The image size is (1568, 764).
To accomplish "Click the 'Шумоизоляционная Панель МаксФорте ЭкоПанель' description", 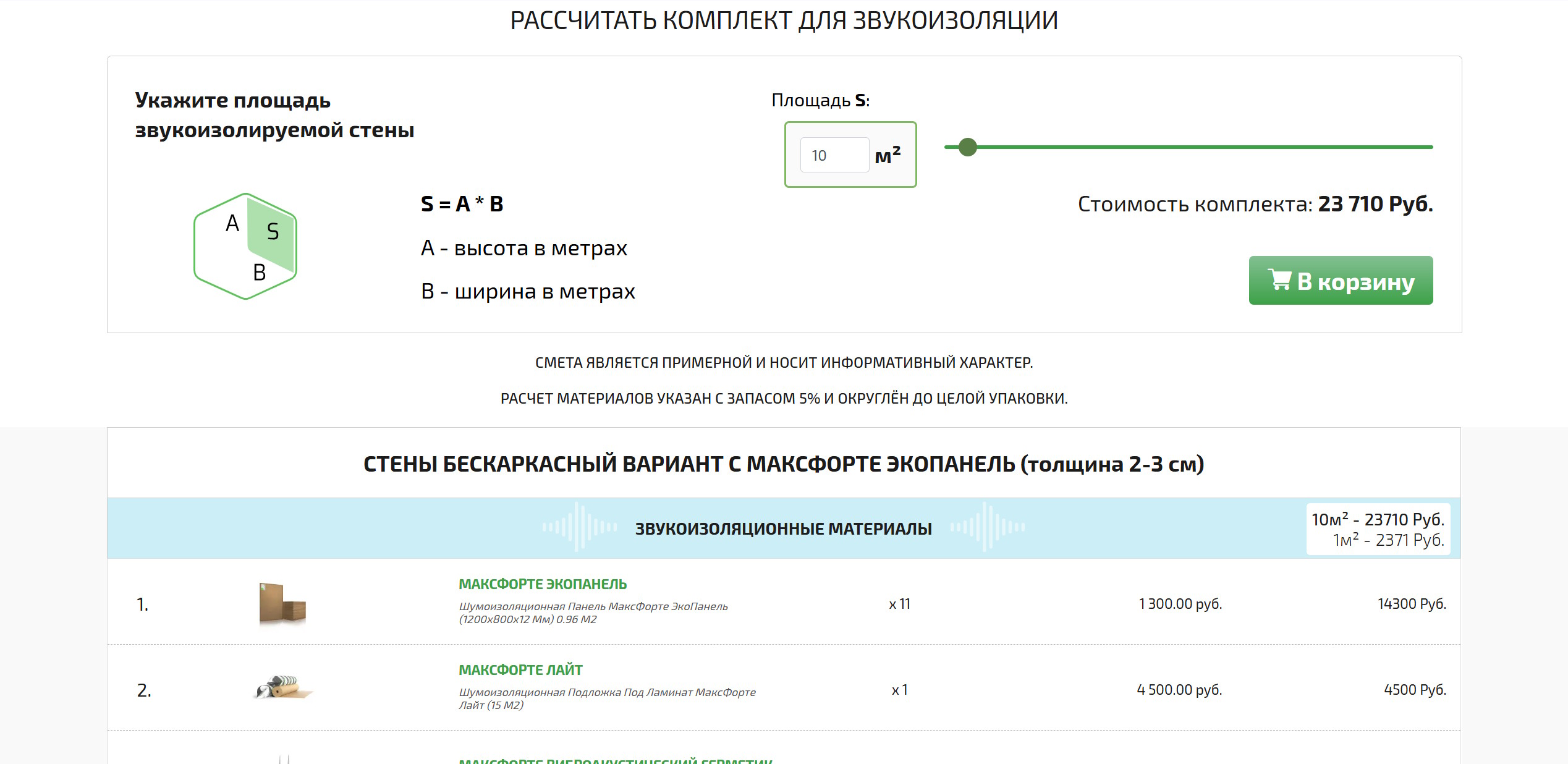I will pos(593,613).
